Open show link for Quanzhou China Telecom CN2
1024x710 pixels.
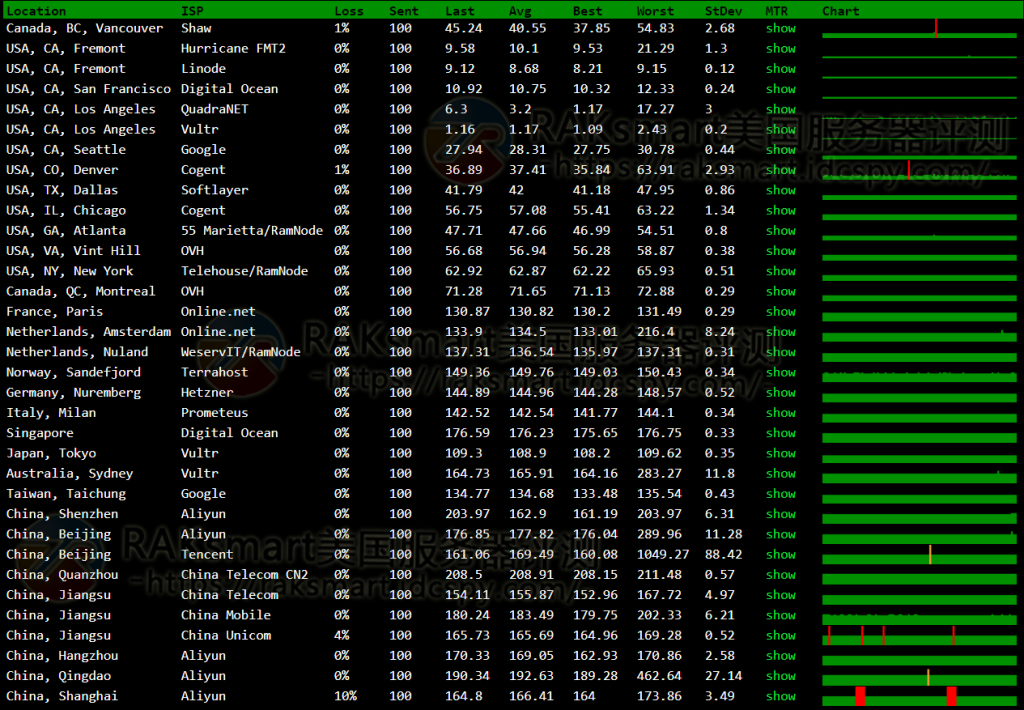pyautogui.click(x=780, y=575)
